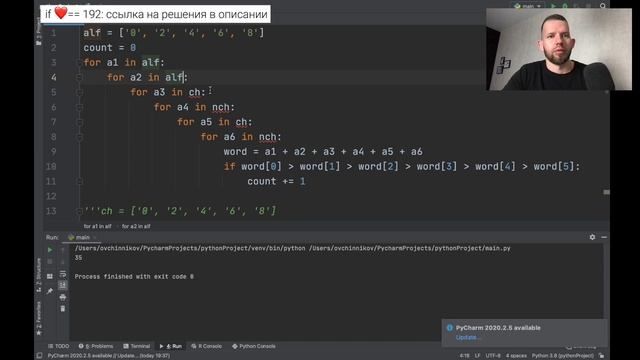The image size is (640, 360).
Task: Clear Run console output with the trash icon
Action: coord(62,309)
